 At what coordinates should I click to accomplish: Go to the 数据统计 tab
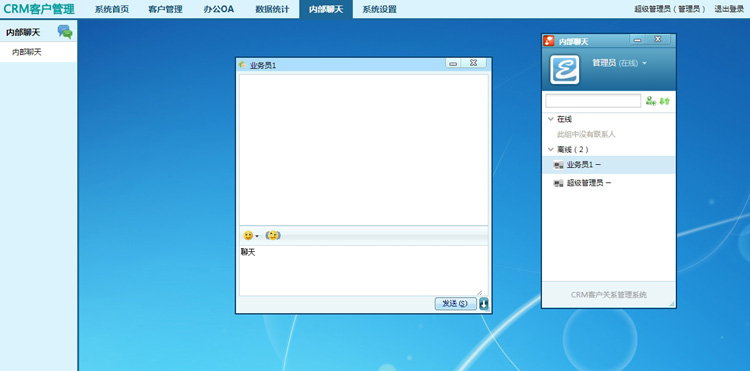pos(272,9)
